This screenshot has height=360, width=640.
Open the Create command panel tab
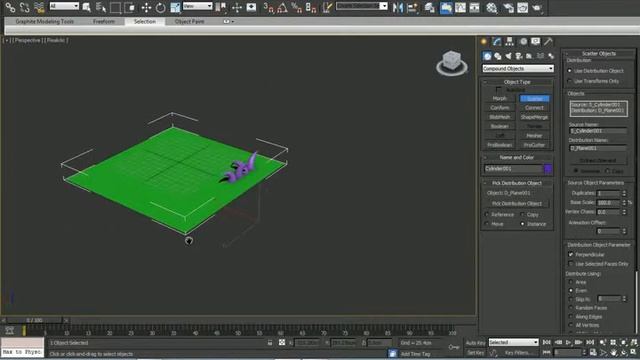(x=484, y=41)
